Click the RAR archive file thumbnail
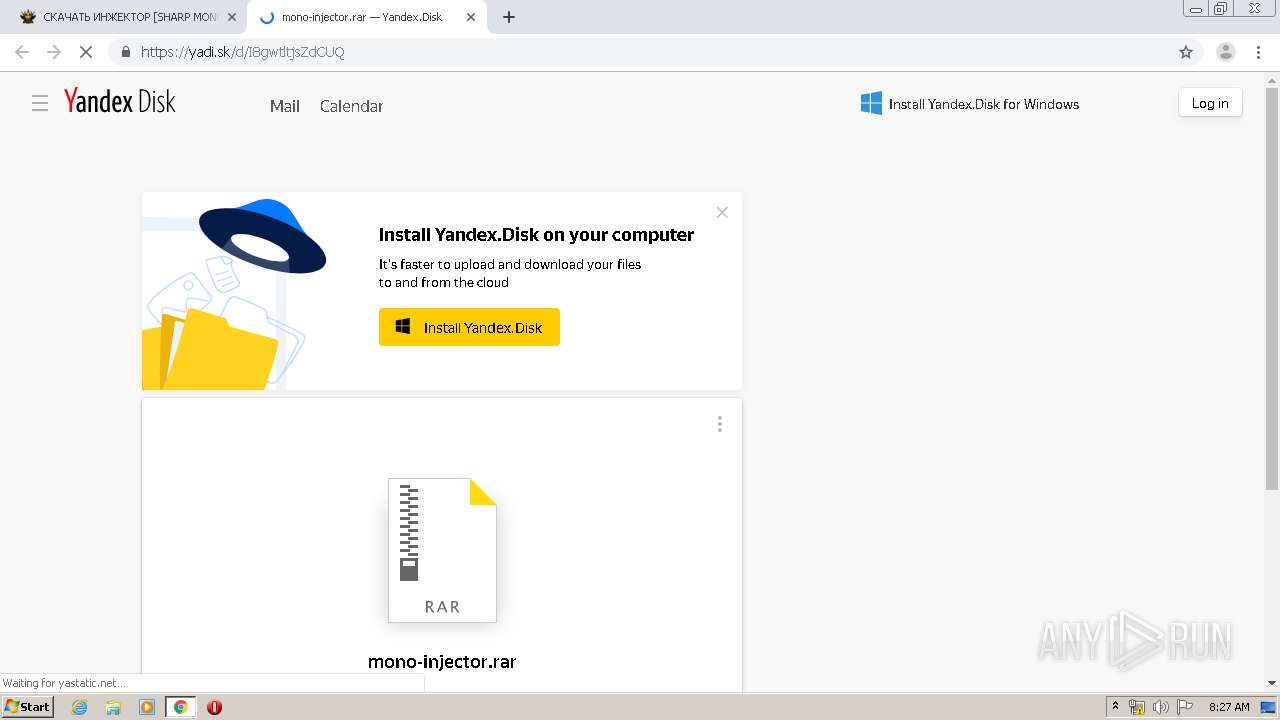Image resolution: width=1280 pixels, height=720 pixels. coord(442,550)
